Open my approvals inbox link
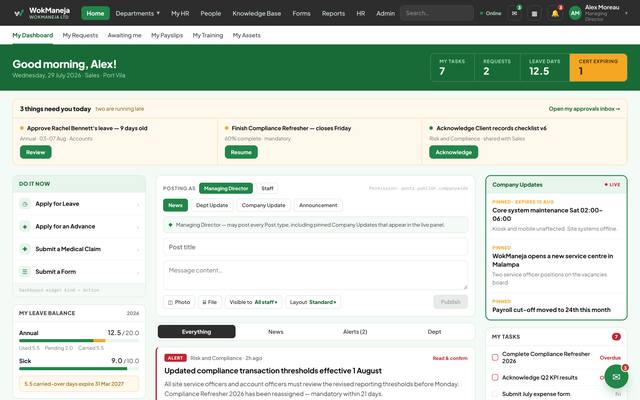Viewport: 640px width, 400px height. pos(584,109)
